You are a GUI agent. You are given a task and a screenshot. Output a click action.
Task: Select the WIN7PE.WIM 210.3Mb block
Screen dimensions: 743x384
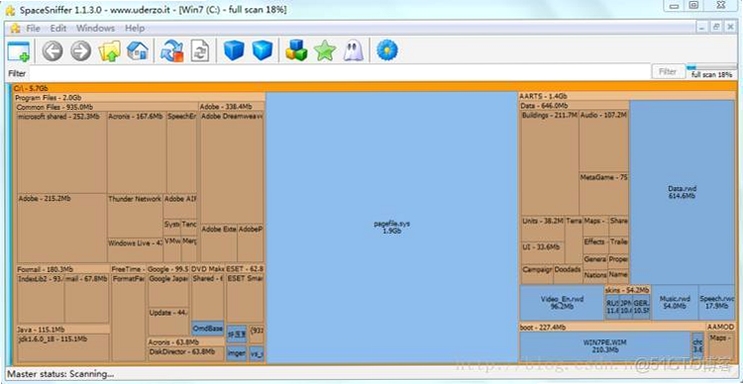click(x=605, y=347)
